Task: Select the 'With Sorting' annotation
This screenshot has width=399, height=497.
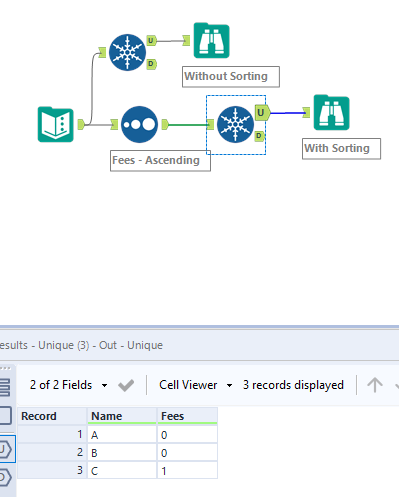Action: (x=341, y=149)
